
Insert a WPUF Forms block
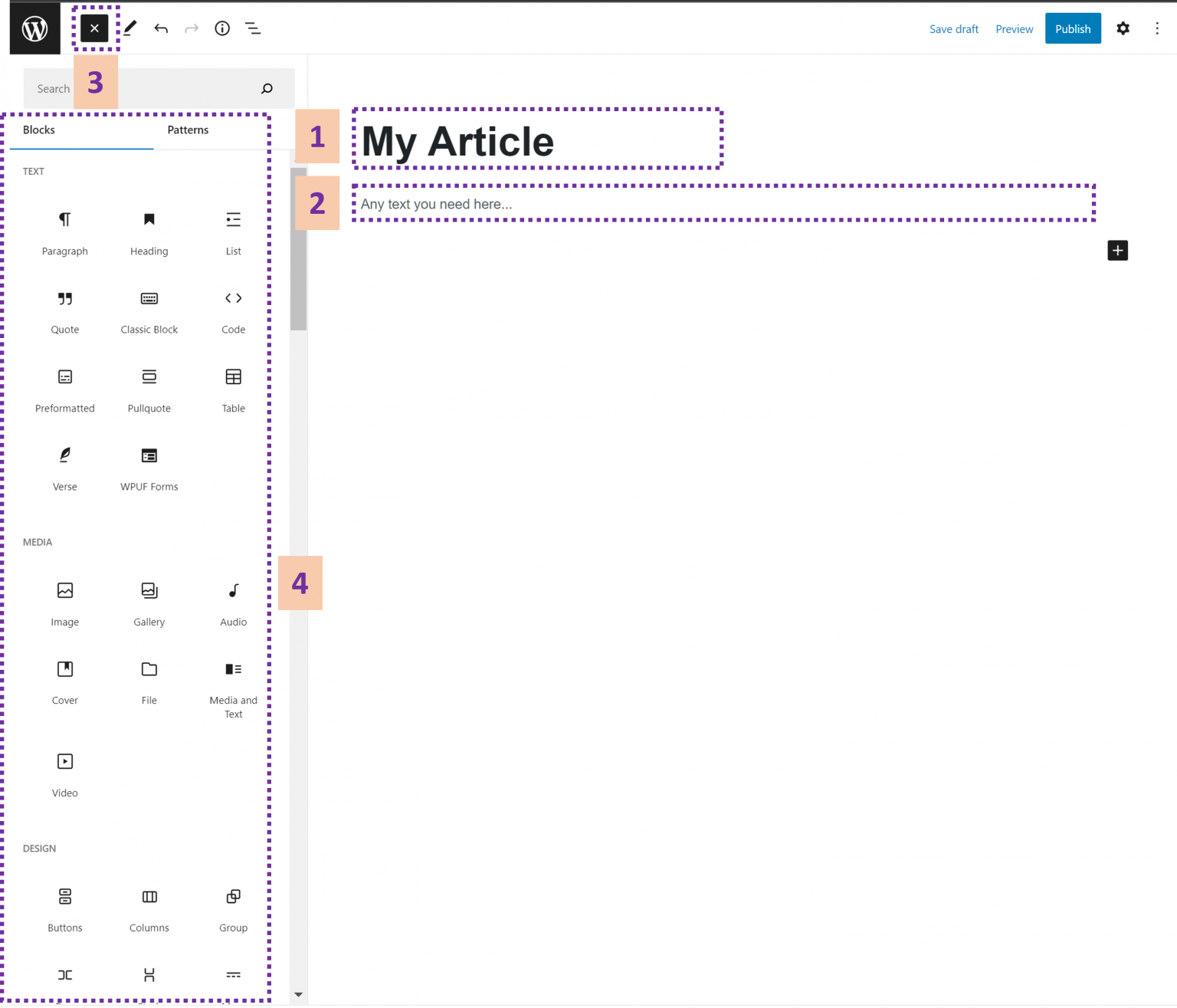pyautogui.click(x=149, y=469)
